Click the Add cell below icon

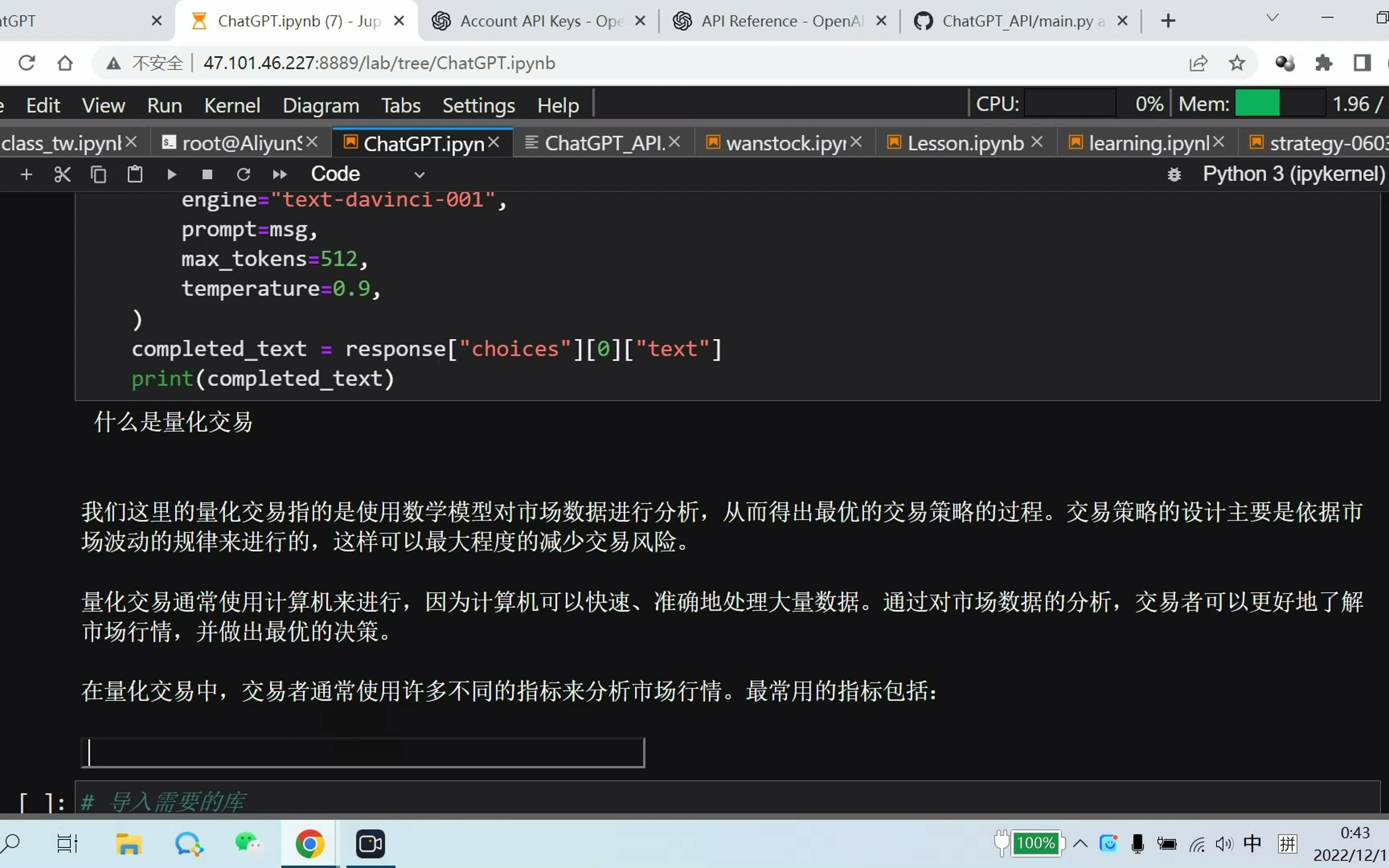coord(26,174)
